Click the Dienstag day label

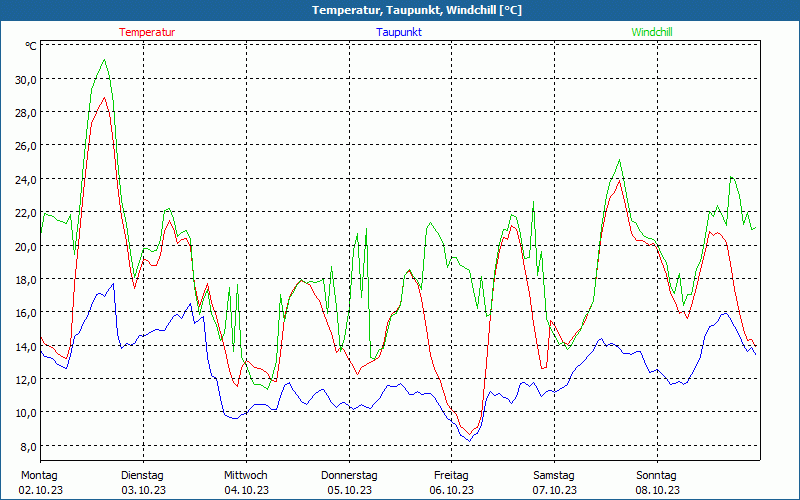pyautogui.click(x=142, y=476)
